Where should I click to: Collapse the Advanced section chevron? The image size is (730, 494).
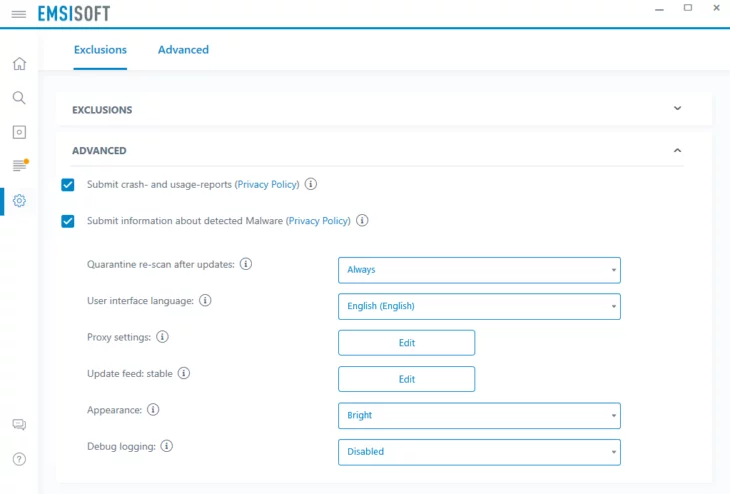click(x=677, y=150)
